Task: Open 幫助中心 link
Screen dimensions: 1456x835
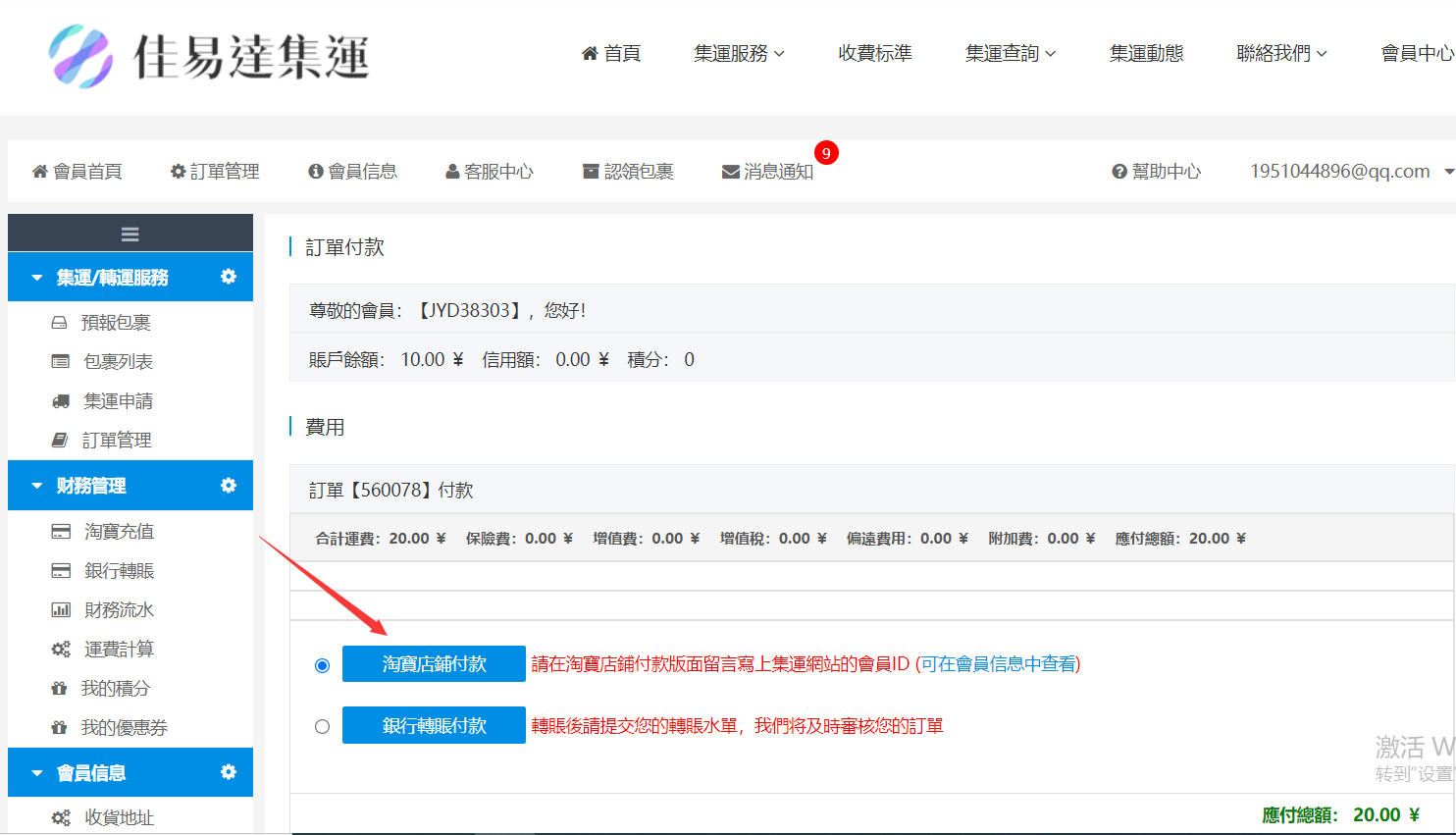Action: [x=1157, y=171]
